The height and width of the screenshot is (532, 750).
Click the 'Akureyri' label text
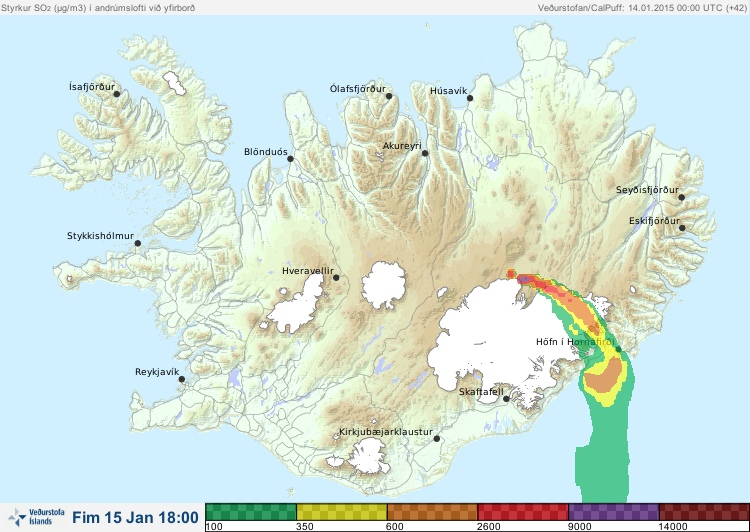pos(402,146)
